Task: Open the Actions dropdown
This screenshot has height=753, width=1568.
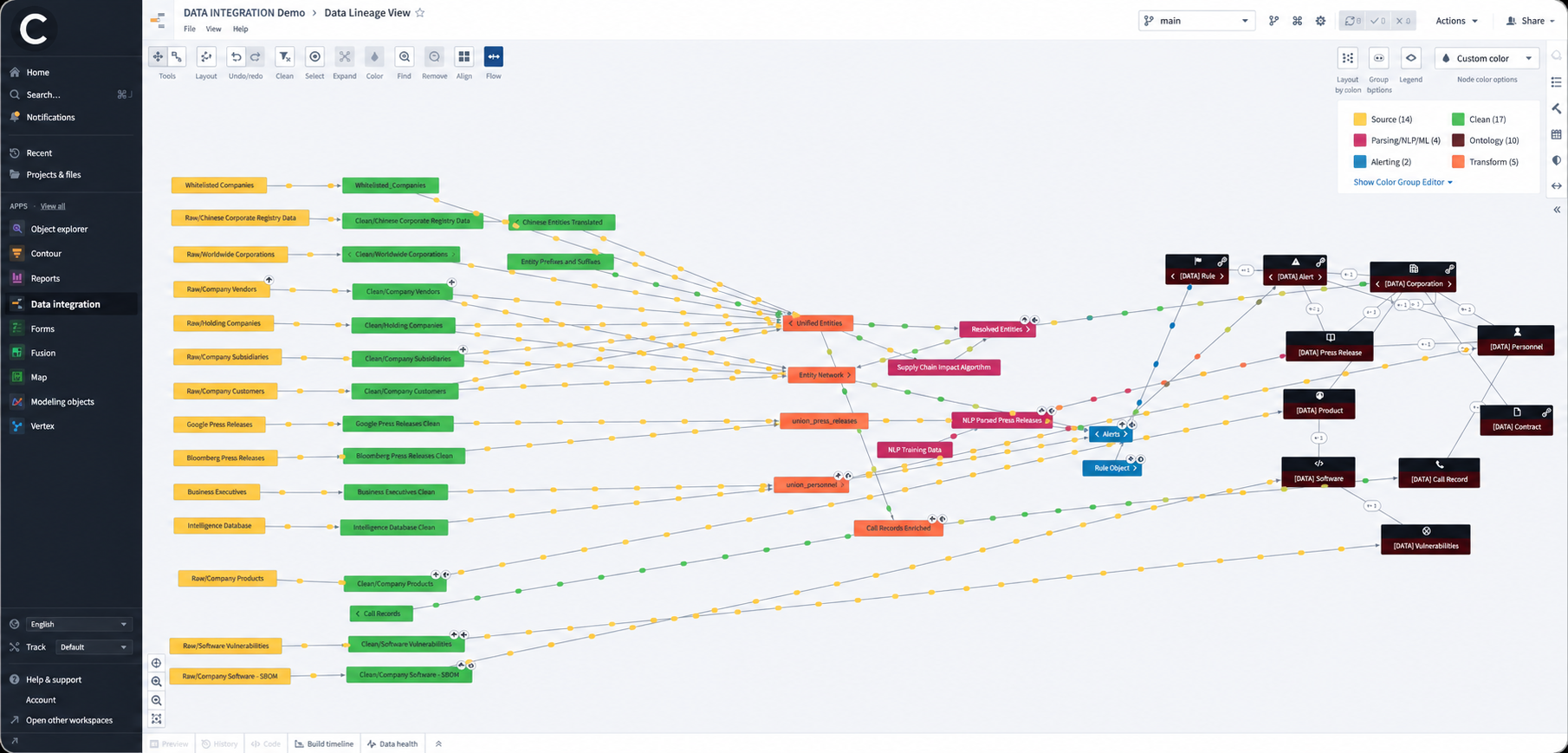Action: point(1456,21)
